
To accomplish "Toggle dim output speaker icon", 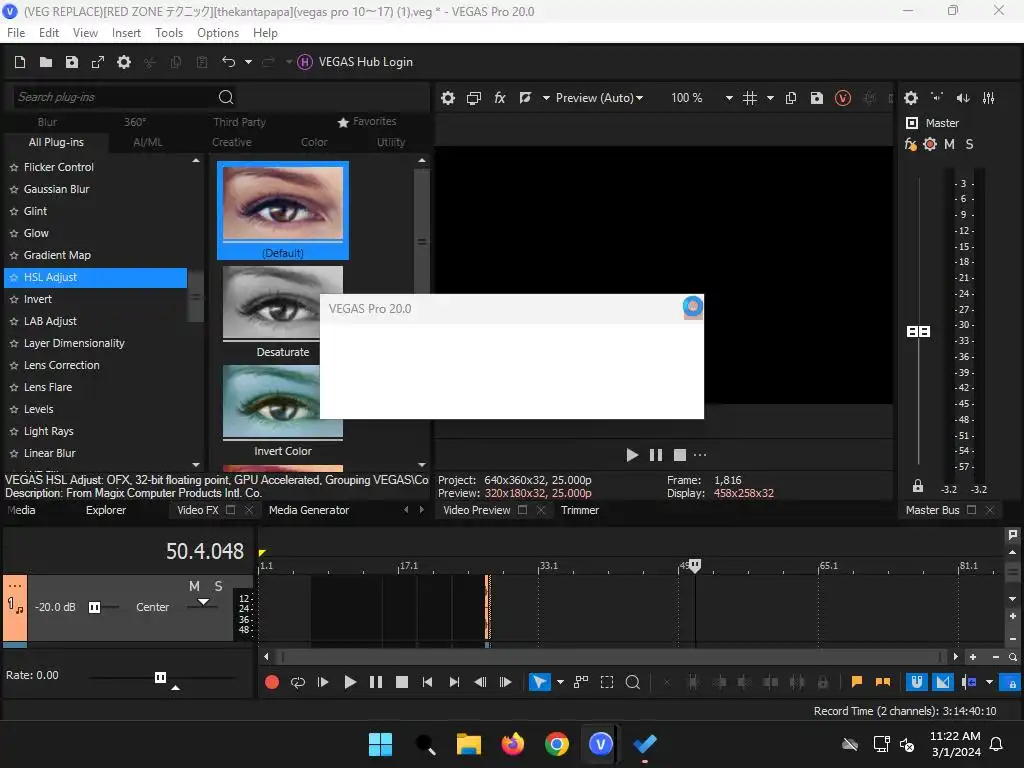I will [963, 98].
